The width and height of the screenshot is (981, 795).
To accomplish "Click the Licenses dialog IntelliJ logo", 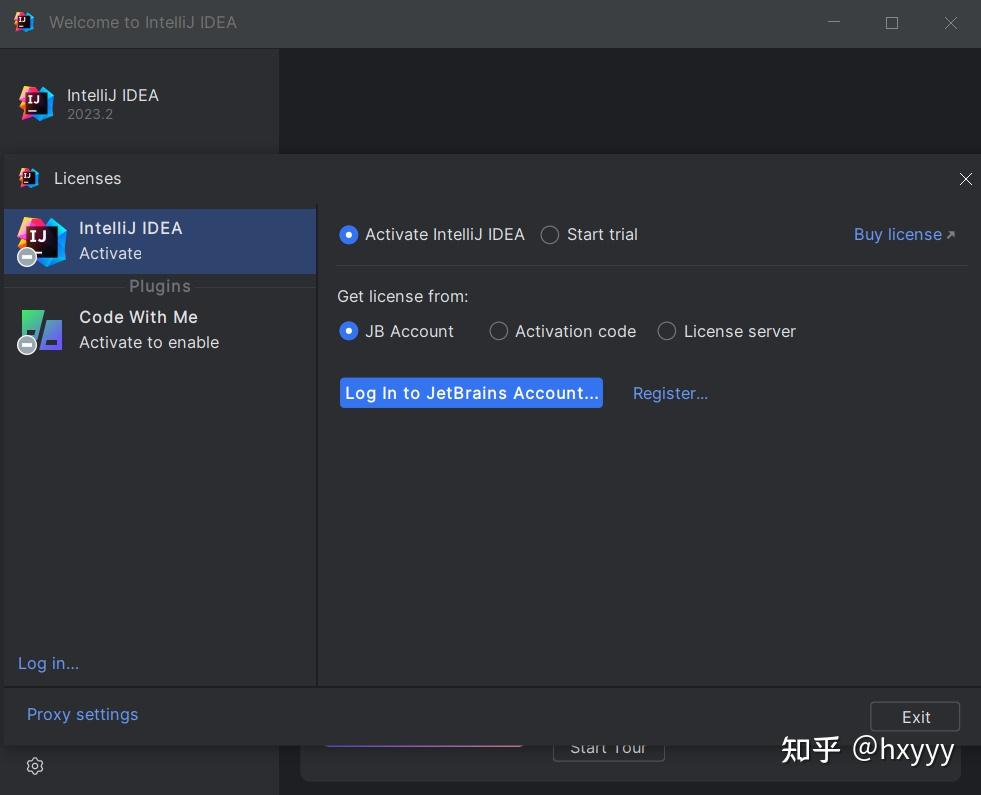I will point(26,178).
